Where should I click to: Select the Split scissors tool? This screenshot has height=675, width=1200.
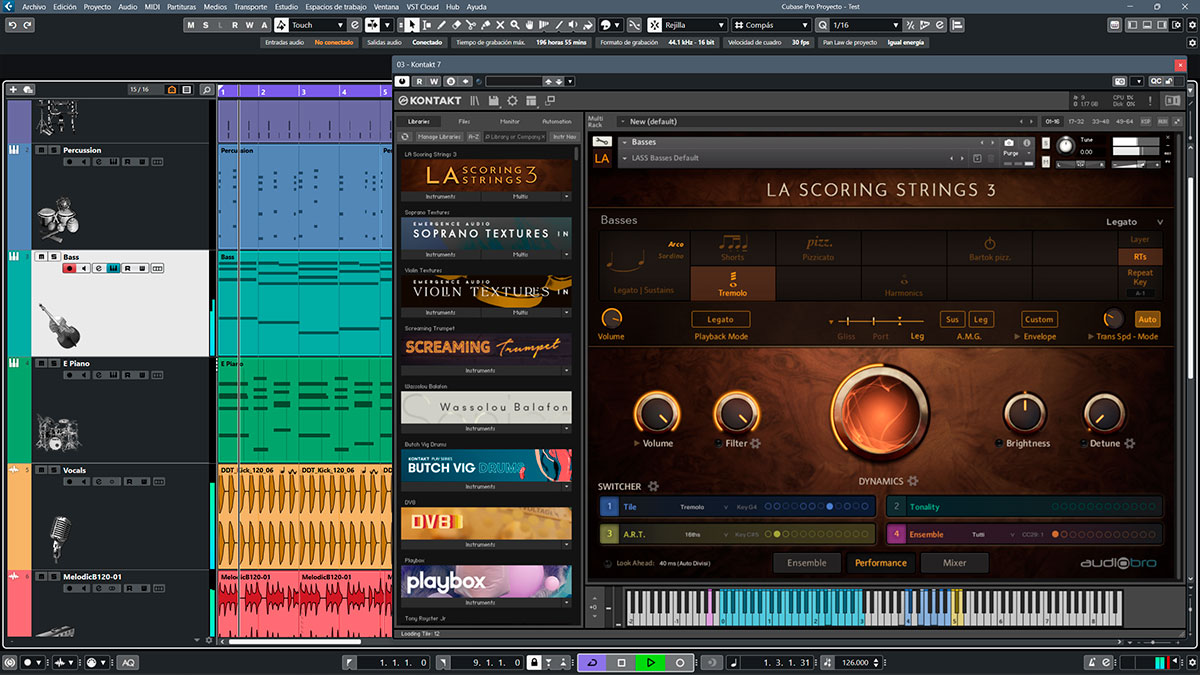pyautogui.click(x=472, y=25)
